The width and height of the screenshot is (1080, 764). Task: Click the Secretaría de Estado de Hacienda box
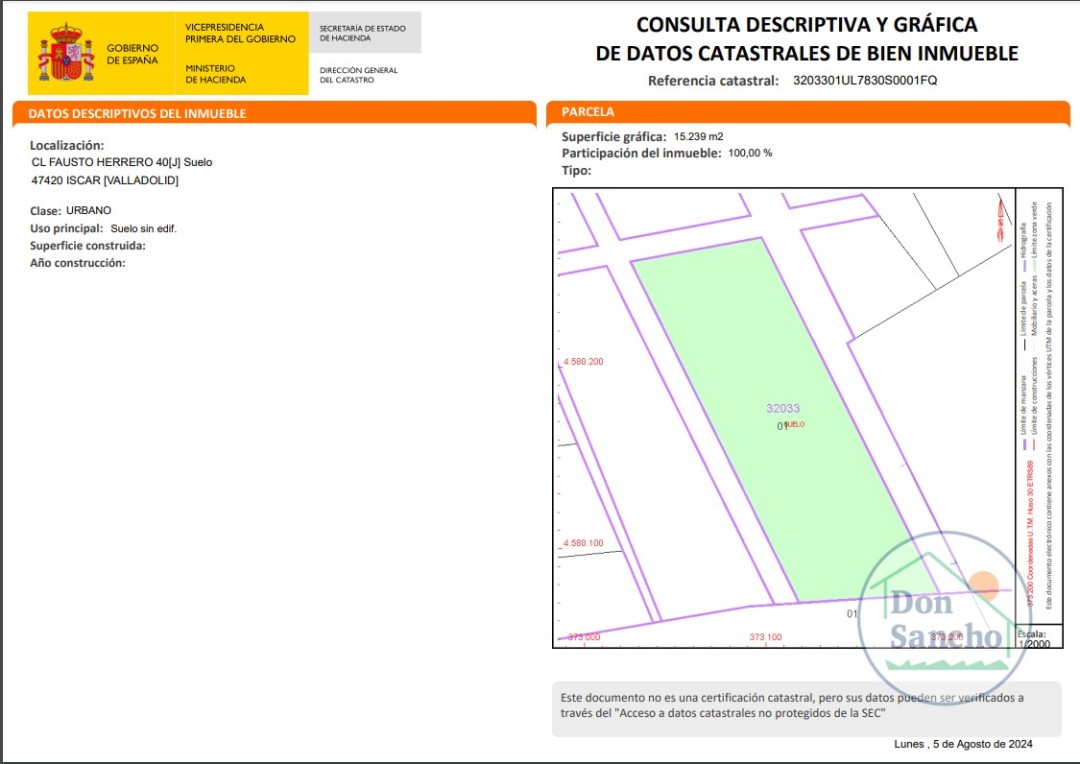[x=364, y=33]
